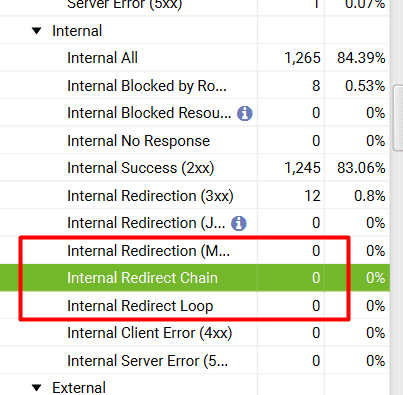Click the Internal section header label
Viewport: 403px width, 395px height.
pyautogui.click(x=77, y=31)
